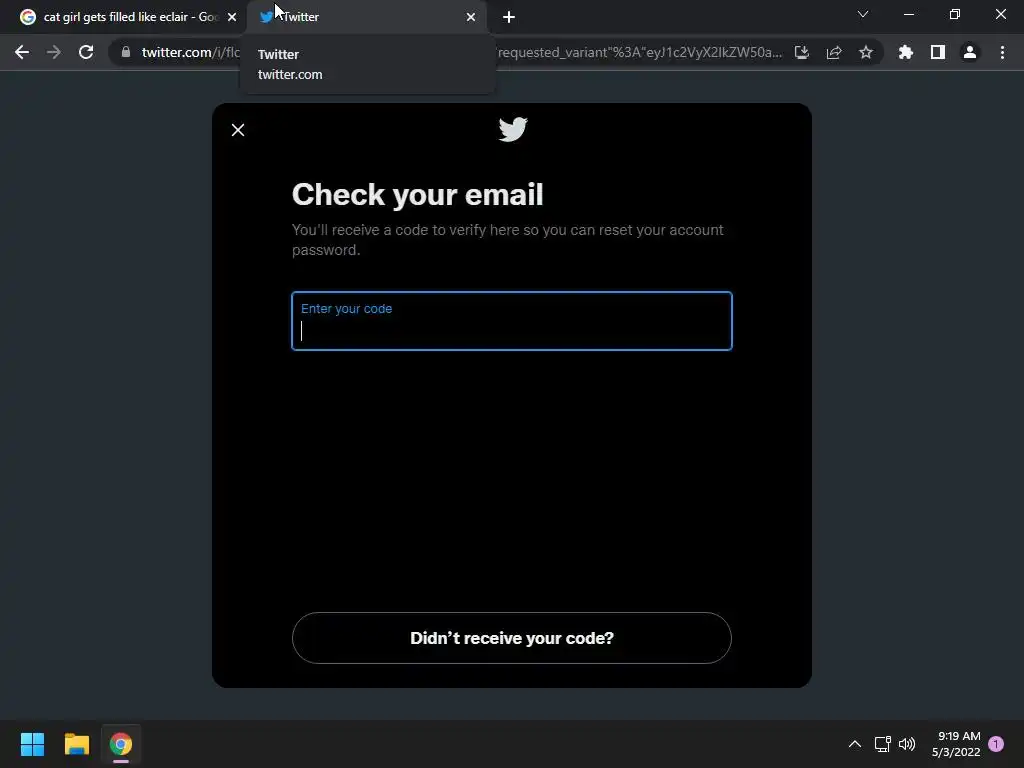1024x768 pixels.
Task: Open a new browser tab
Action: click(x=509, y=17)
